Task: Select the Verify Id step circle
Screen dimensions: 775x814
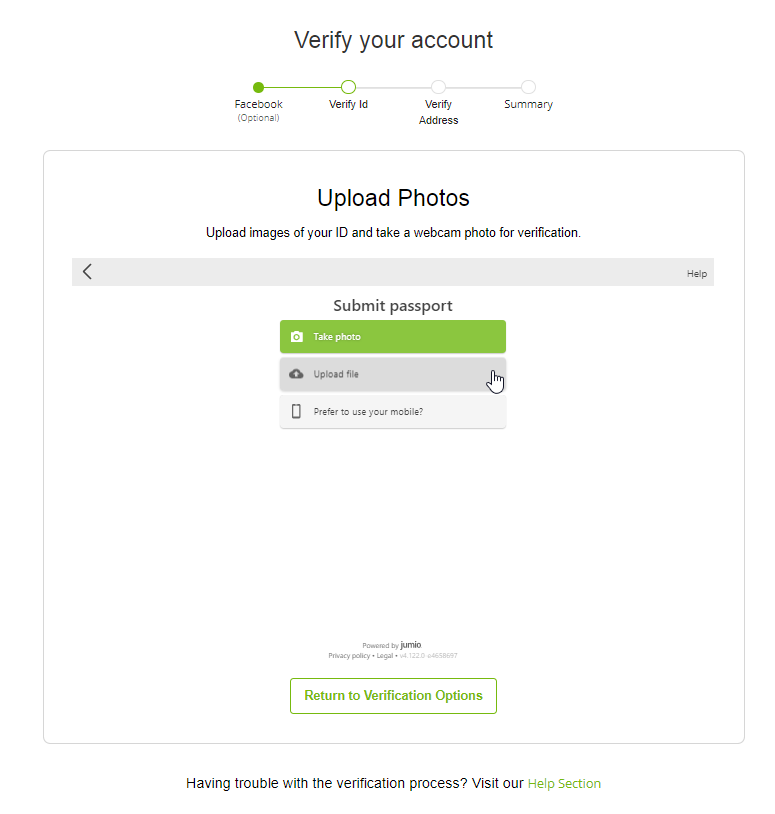Action: [x=348, y=87]
